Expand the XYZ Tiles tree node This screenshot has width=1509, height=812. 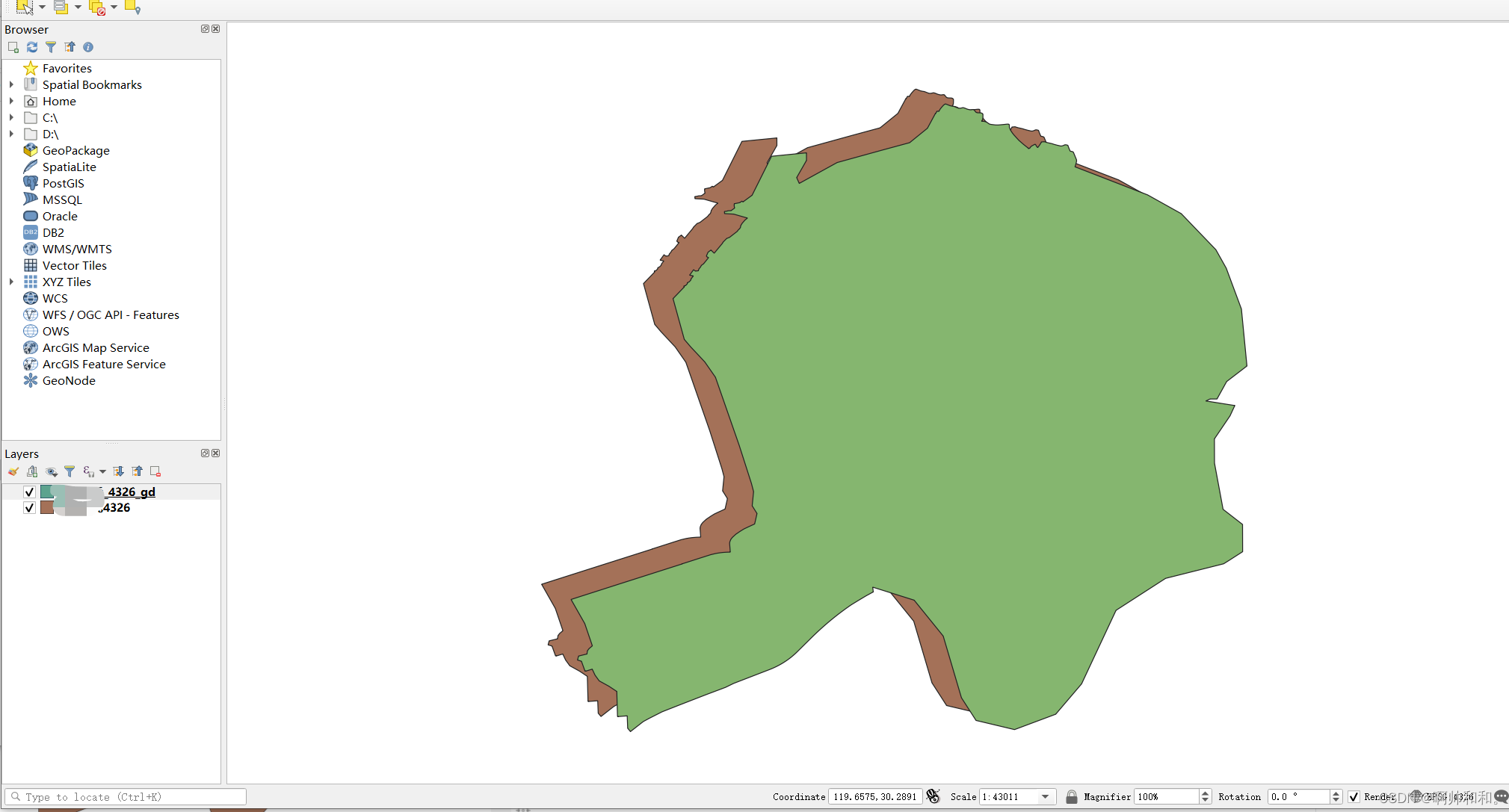coord(11,282)
